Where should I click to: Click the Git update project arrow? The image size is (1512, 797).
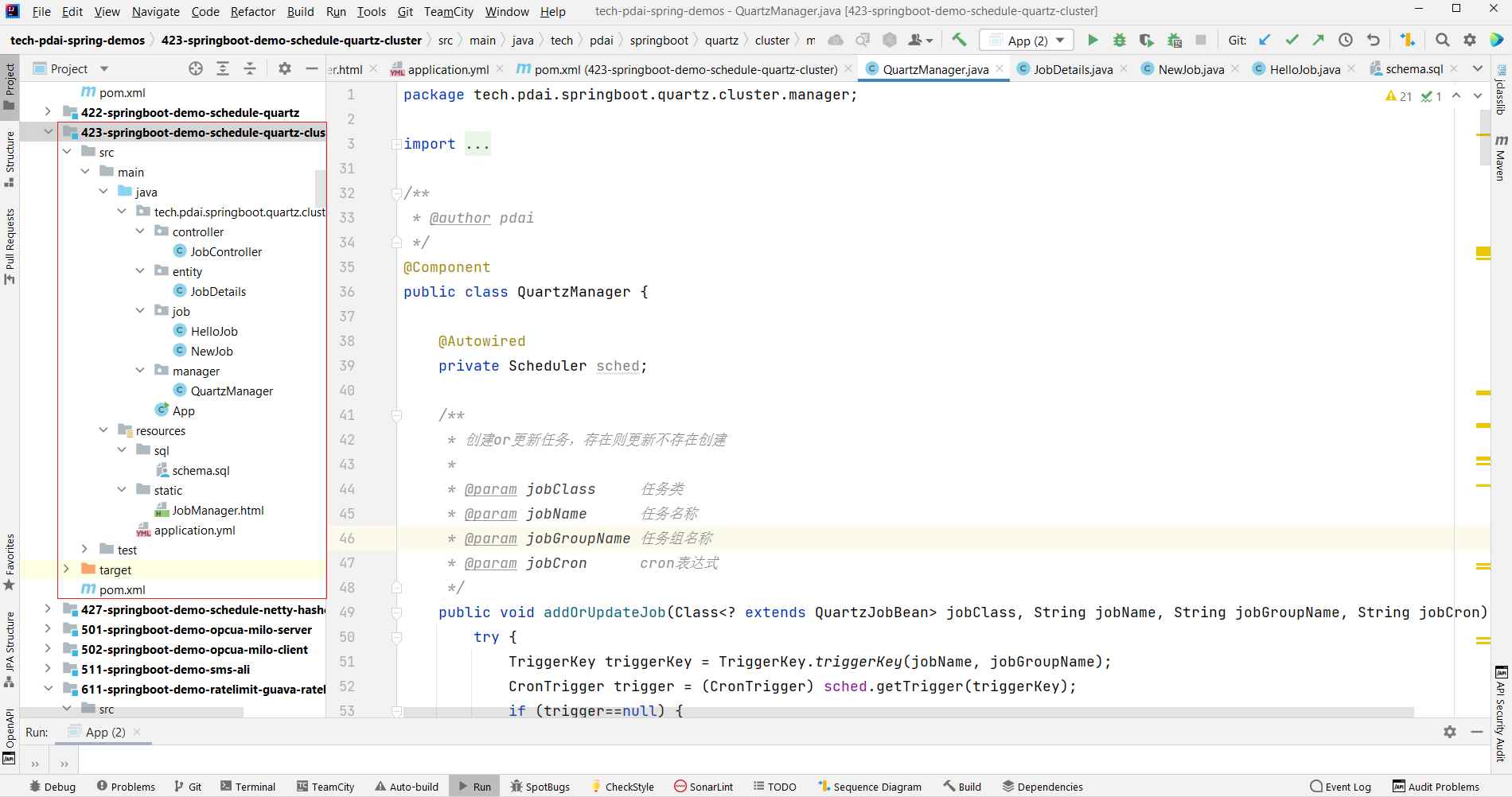[x=1265, y=40]
